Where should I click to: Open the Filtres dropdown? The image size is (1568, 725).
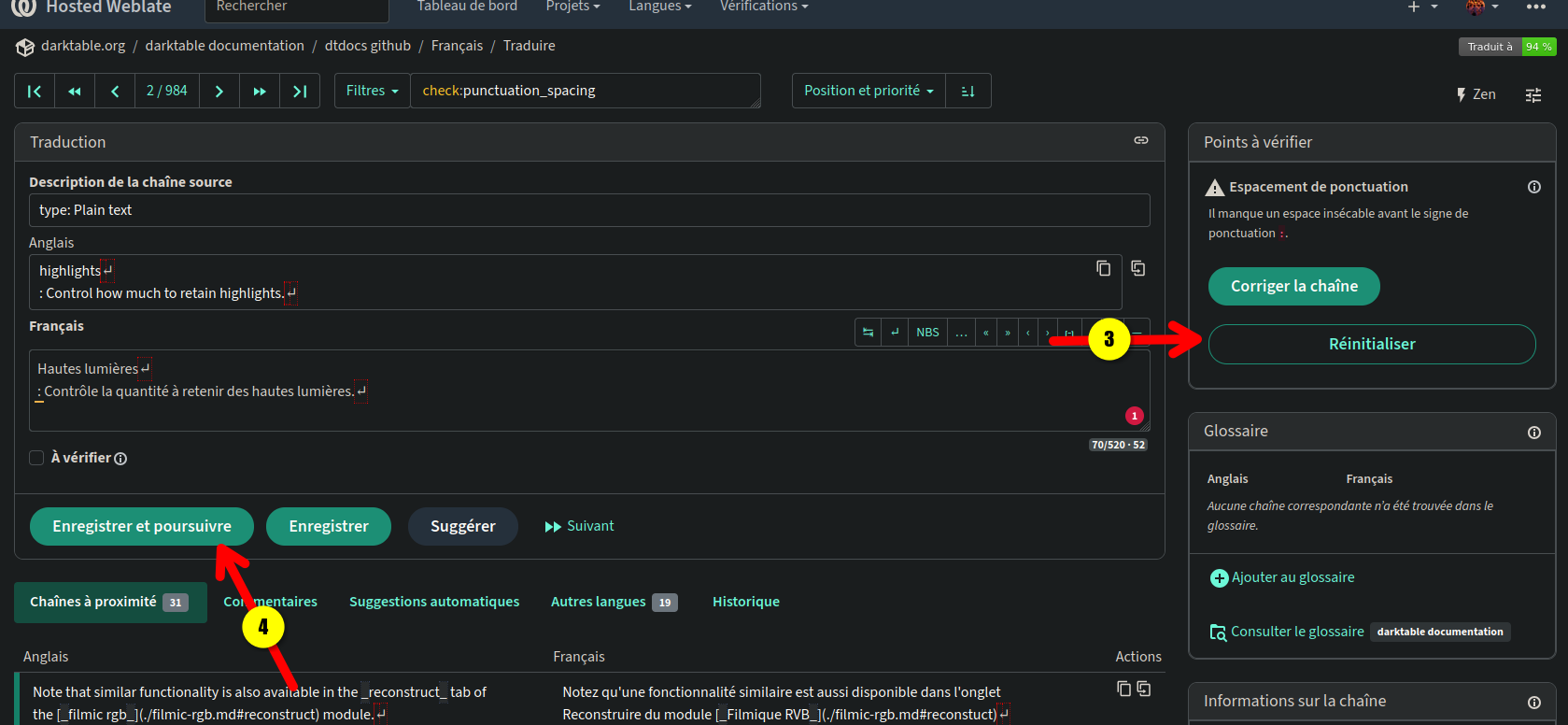(373, 91)
